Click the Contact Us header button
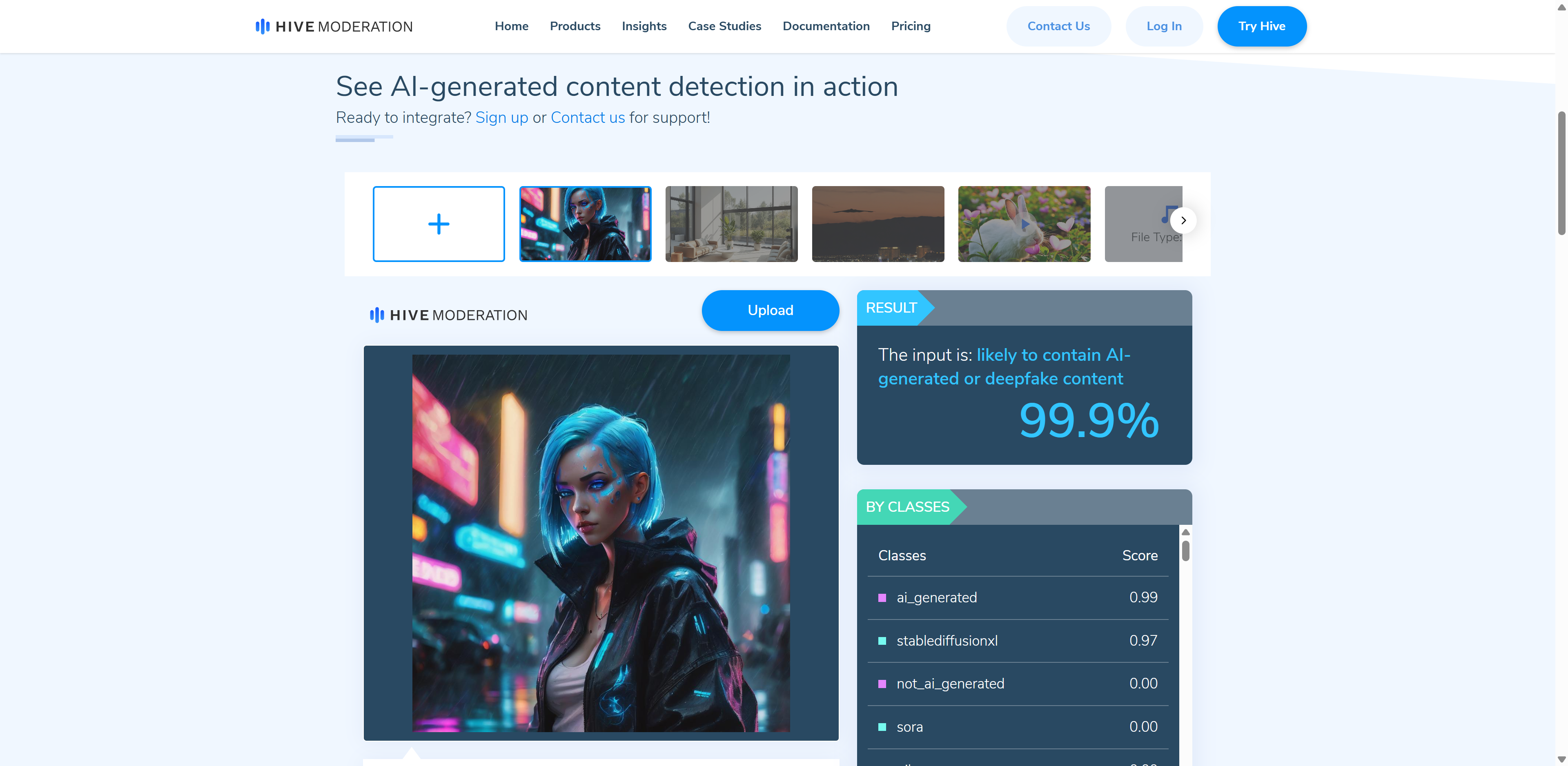This screenshot has height=766, width=1568. click(1058, 26)
